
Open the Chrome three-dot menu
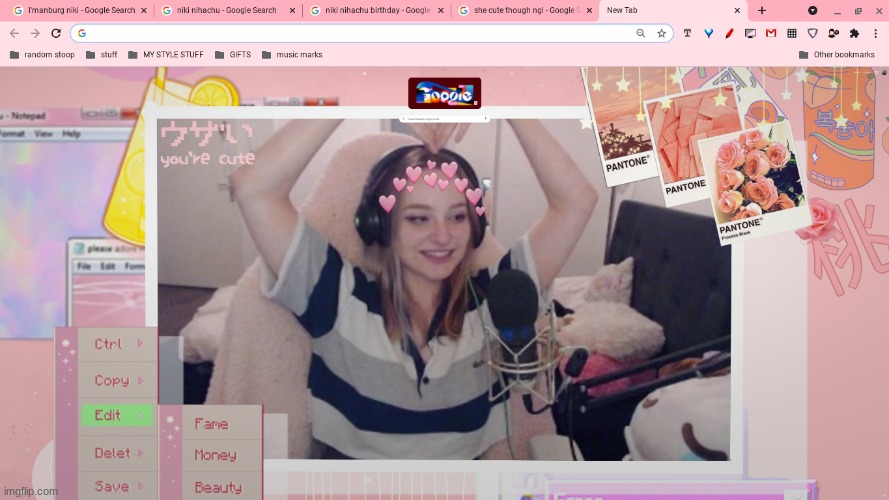pyautogui.click(x=875, y=33)
